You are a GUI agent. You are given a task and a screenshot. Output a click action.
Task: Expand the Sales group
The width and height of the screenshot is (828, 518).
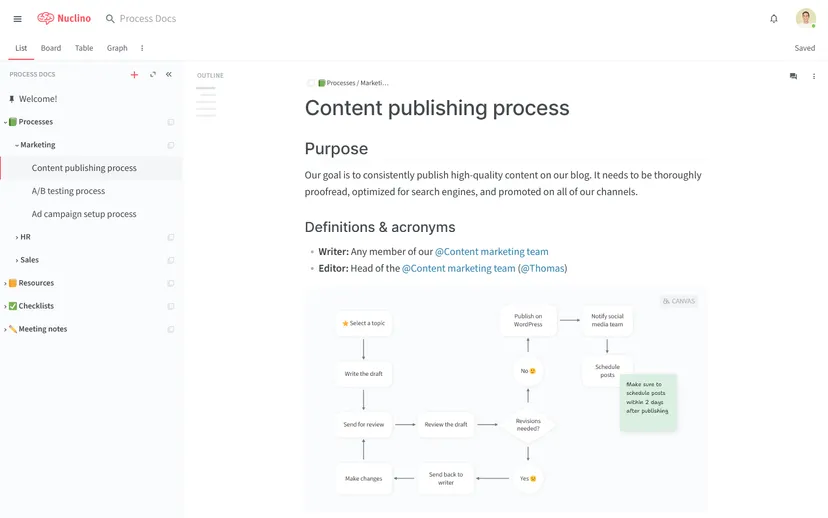[x=17, y=260]
